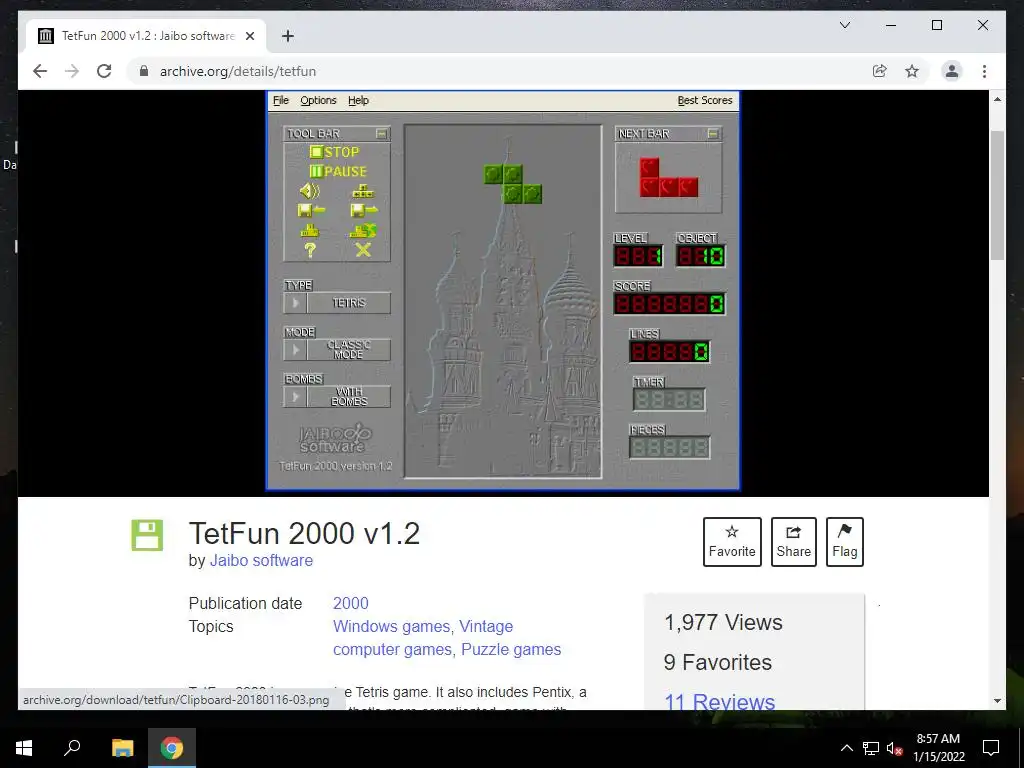The width and height of the screenshot is (1024, 768).
Task: Click the site lock icon
Action: coord(144,71)
